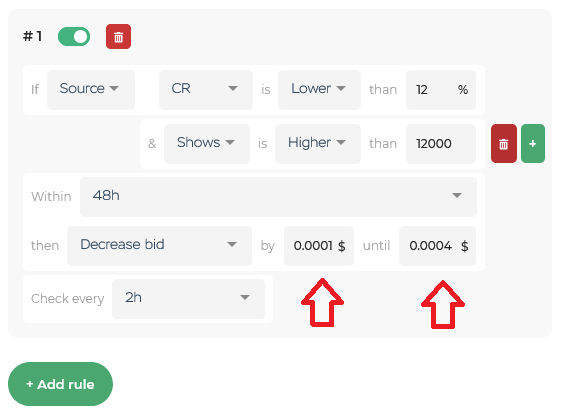Open the Check every 2h dropdown
This screenshot has height=412, width=572.
pos(188,299)
